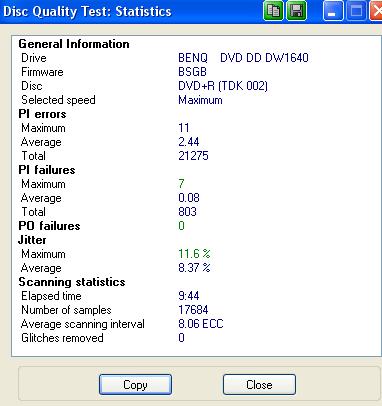Click jitter average value 8.37 %
This screenshot has width=382, height=406.
(194, 268)
